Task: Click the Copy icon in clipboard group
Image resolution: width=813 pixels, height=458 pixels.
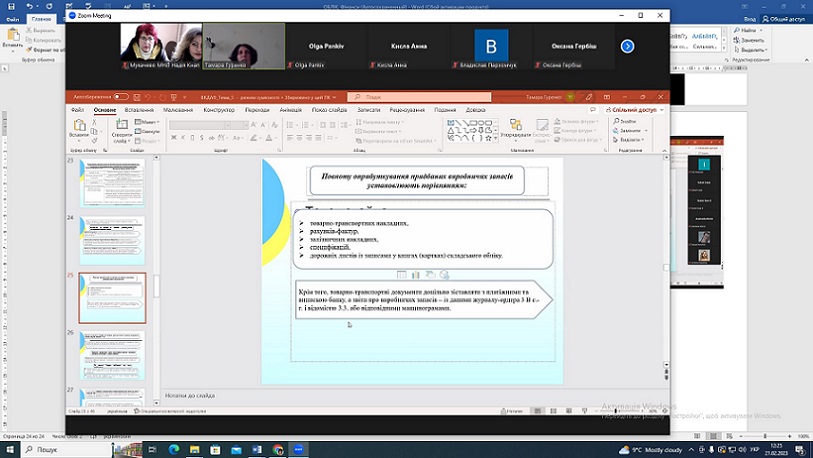Action: (94, 131)
